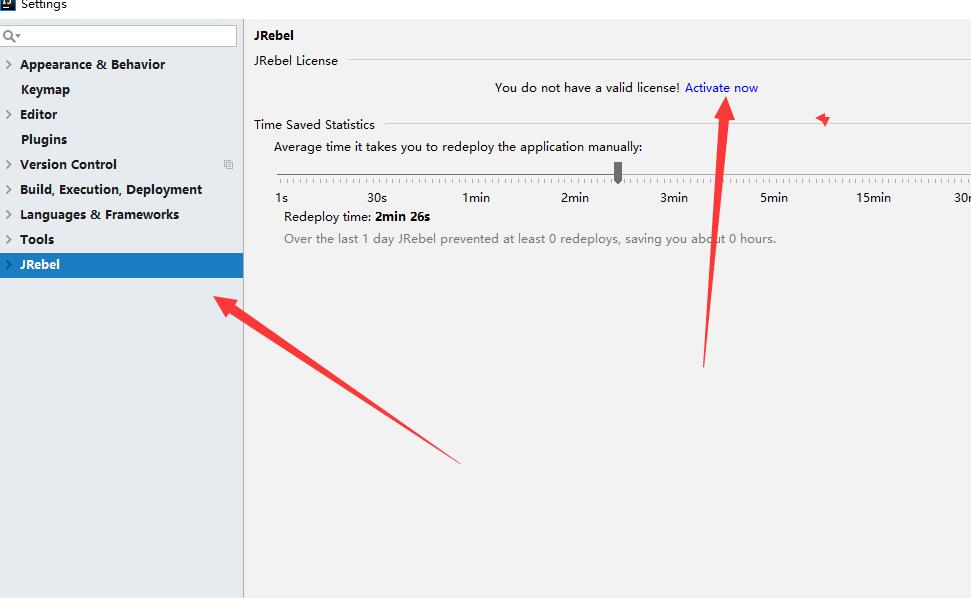
Task: Click 'You do not have a valid license!' text
Action: coord(587,88)
